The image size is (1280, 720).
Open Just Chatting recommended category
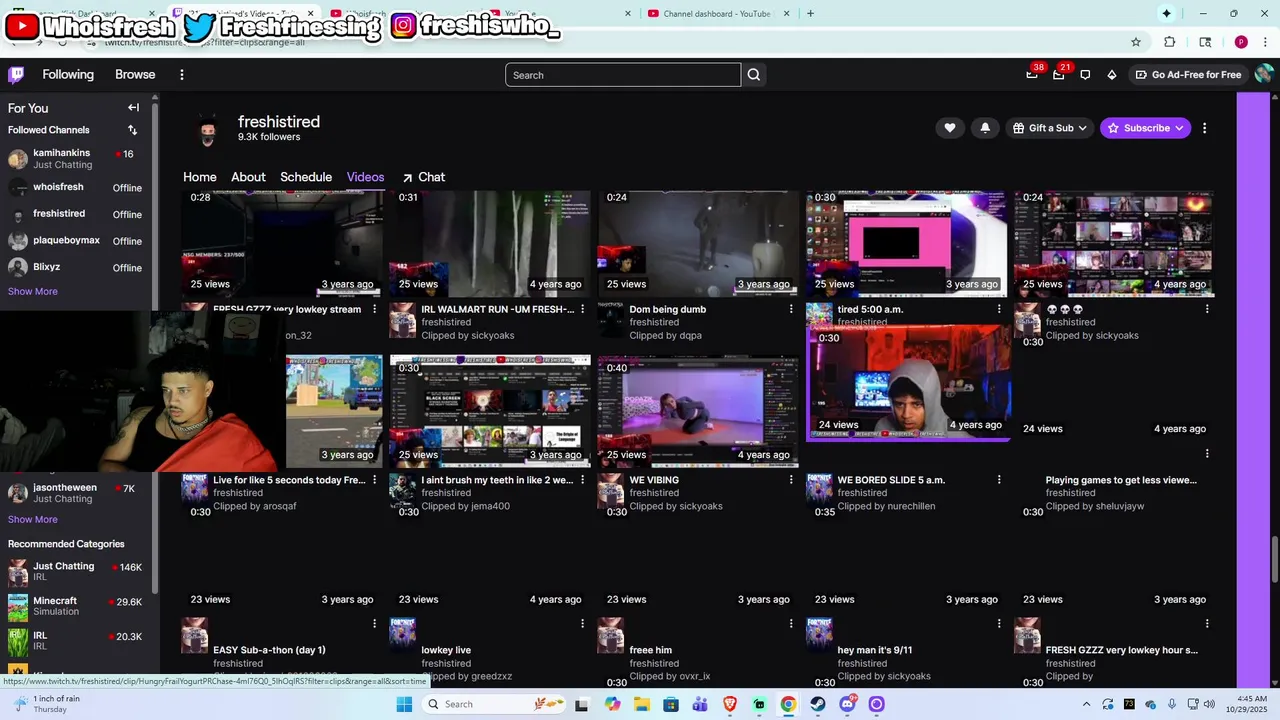[76, 572]
